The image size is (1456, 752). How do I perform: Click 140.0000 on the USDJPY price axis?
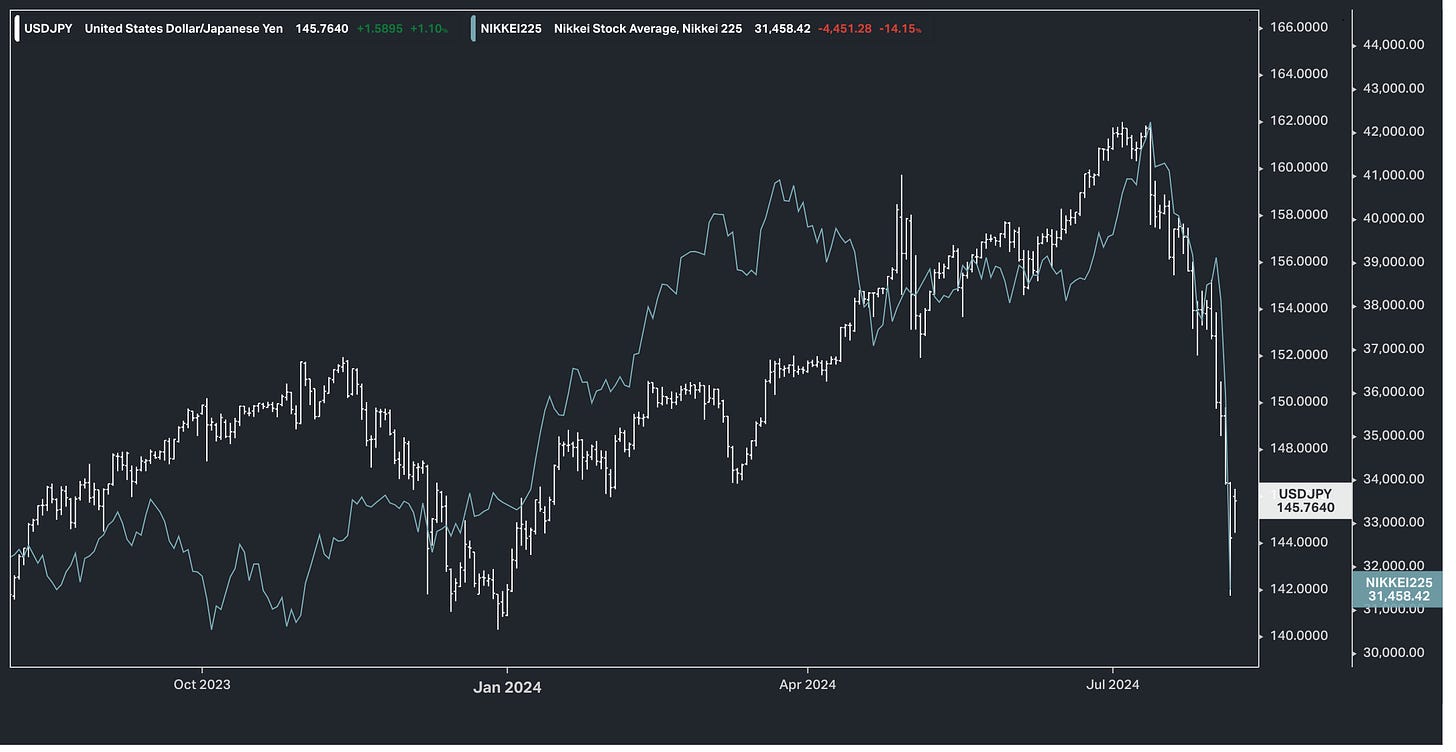(x=1299, y=636)
